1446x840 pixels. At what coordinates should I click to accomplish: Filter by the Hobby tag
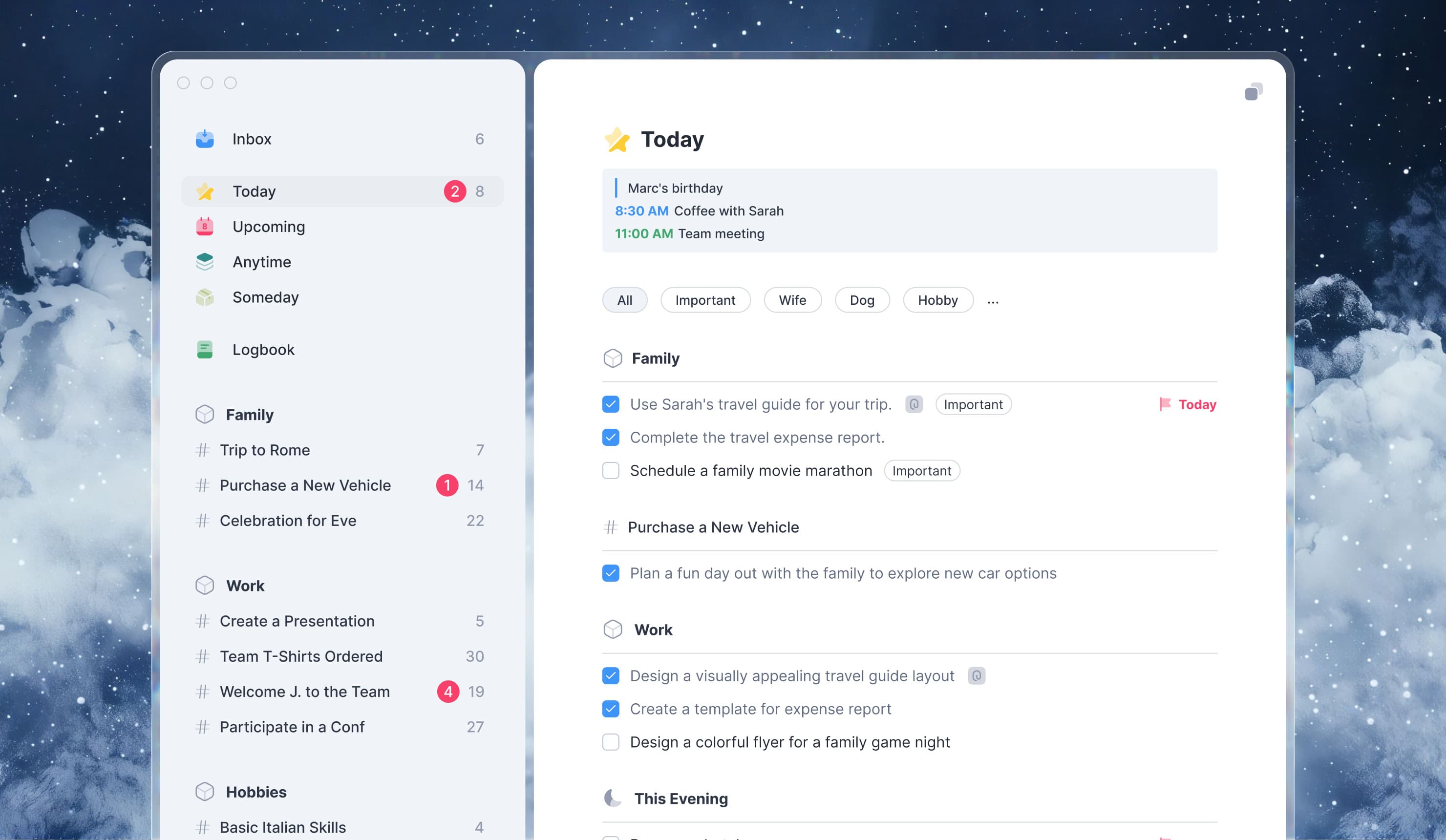click(x=937, y=300)
